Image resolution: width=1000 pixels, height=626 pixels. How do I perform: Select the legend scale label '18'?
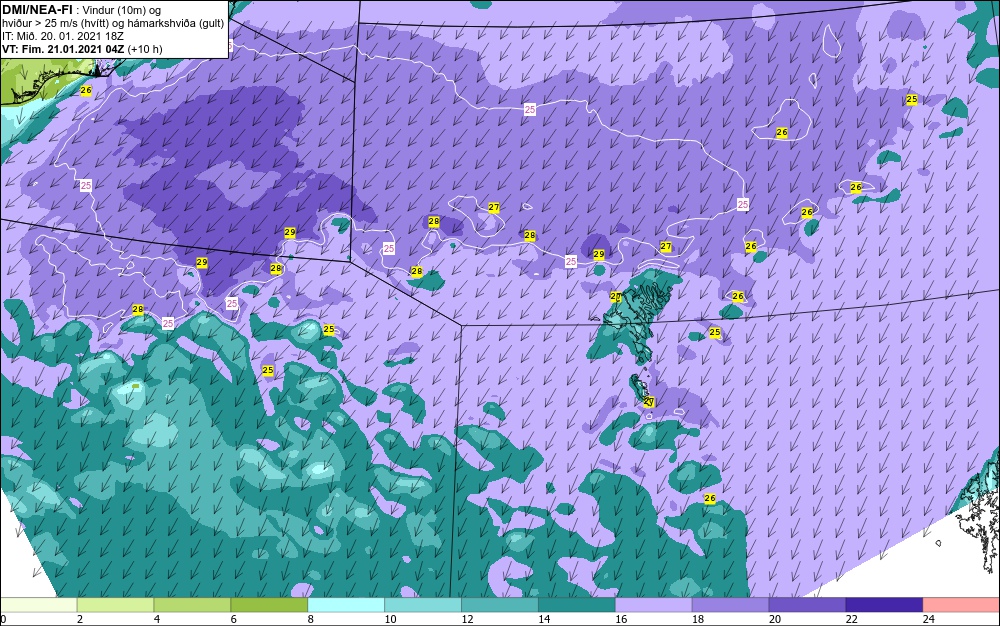(x=698, y=619)
